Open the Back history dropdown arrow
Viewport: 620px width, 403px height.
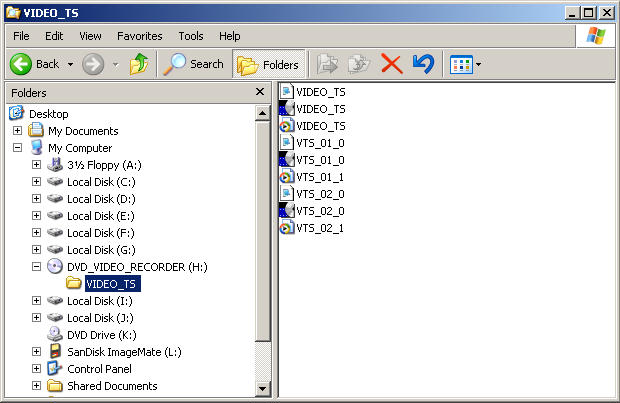70,64
